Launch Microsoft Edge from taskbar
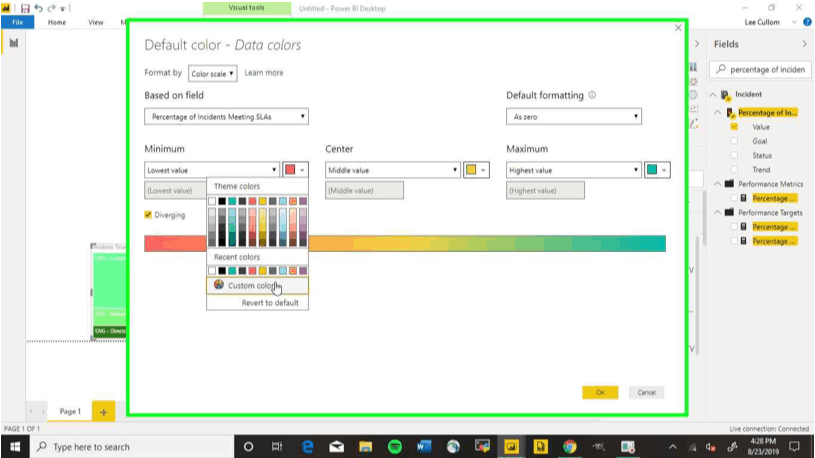Viewport: 815px width, 458px height. [307, 447]
